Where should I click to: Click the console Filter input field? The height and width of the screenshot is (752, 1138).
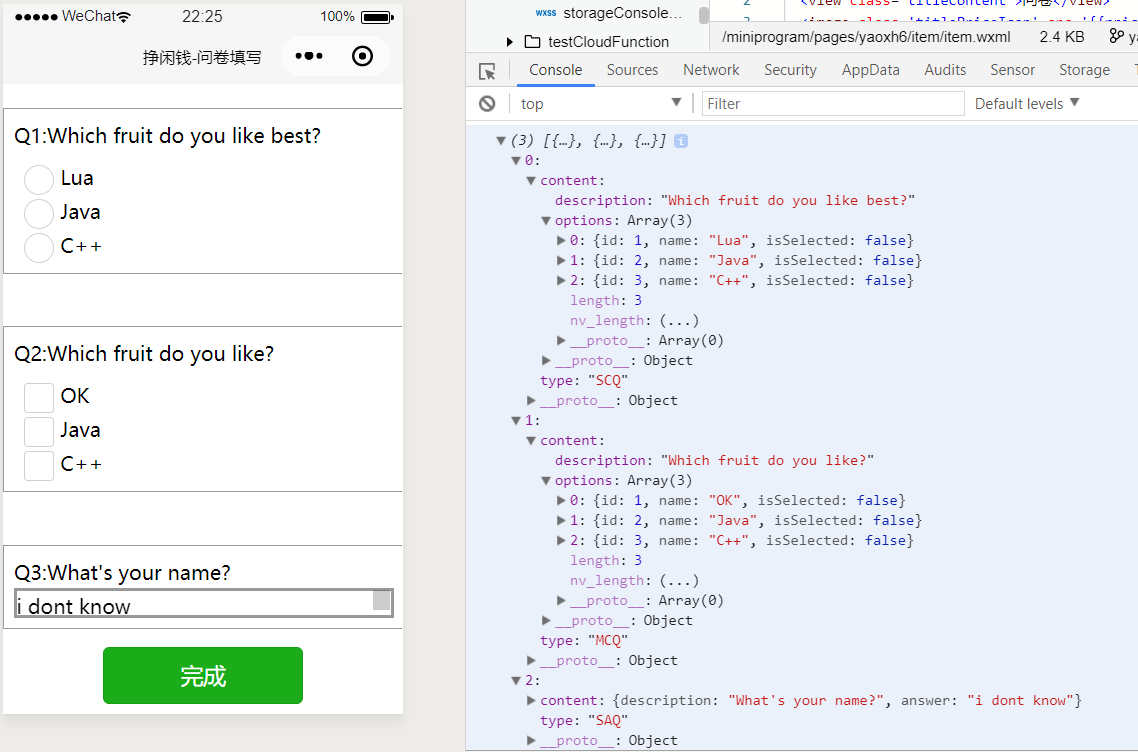coord(832,104)
